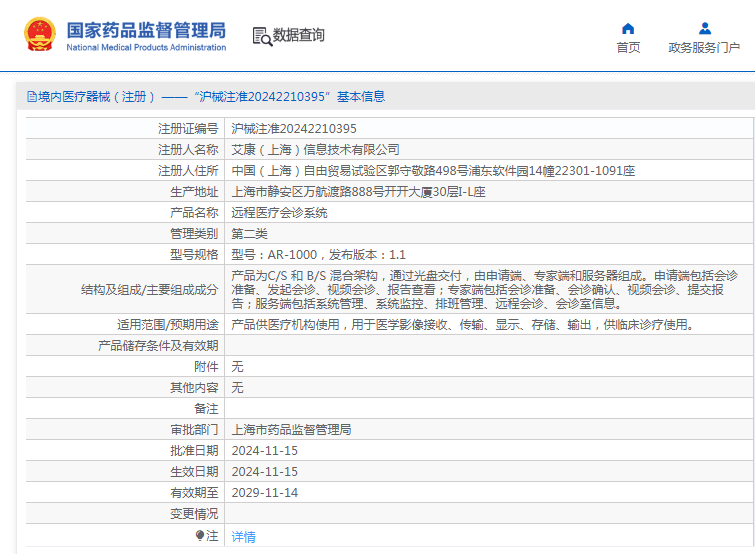
Task: Select product name 远程医疗会诊系统
Action: coord(279,213)
